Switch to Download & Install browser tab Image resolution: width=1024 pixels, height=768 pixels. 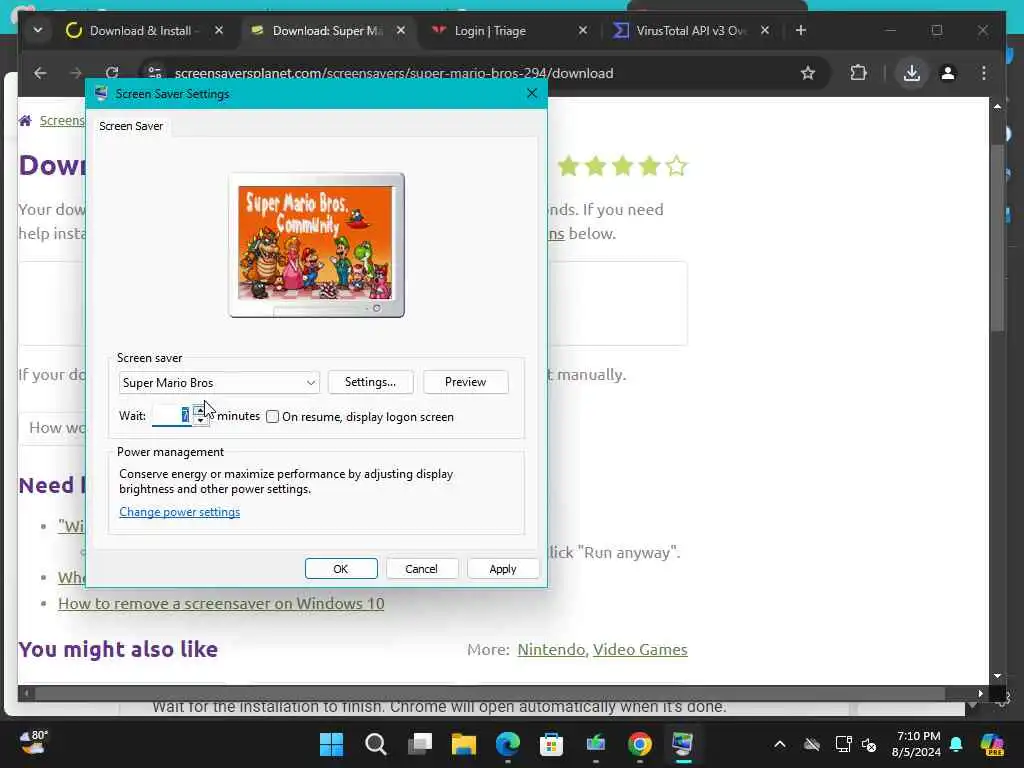(x=139, y=31)
